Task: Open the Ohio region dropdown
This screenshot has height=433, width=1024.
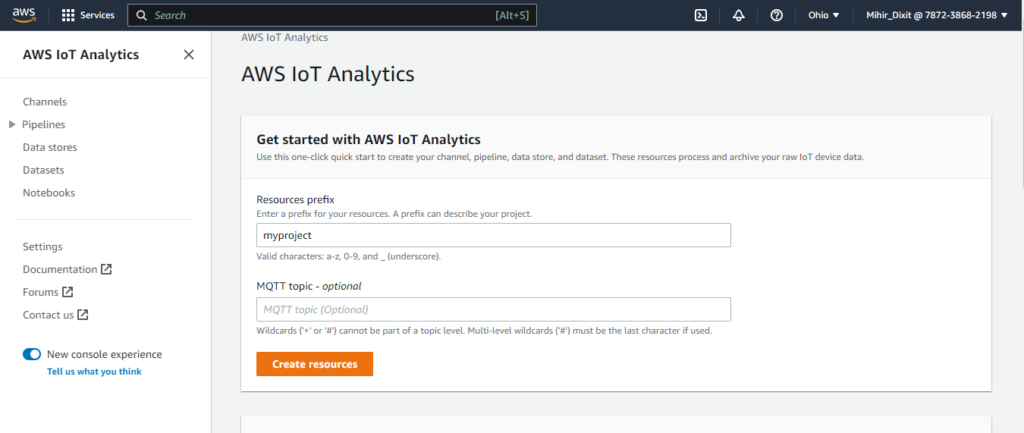Action: 824,15
